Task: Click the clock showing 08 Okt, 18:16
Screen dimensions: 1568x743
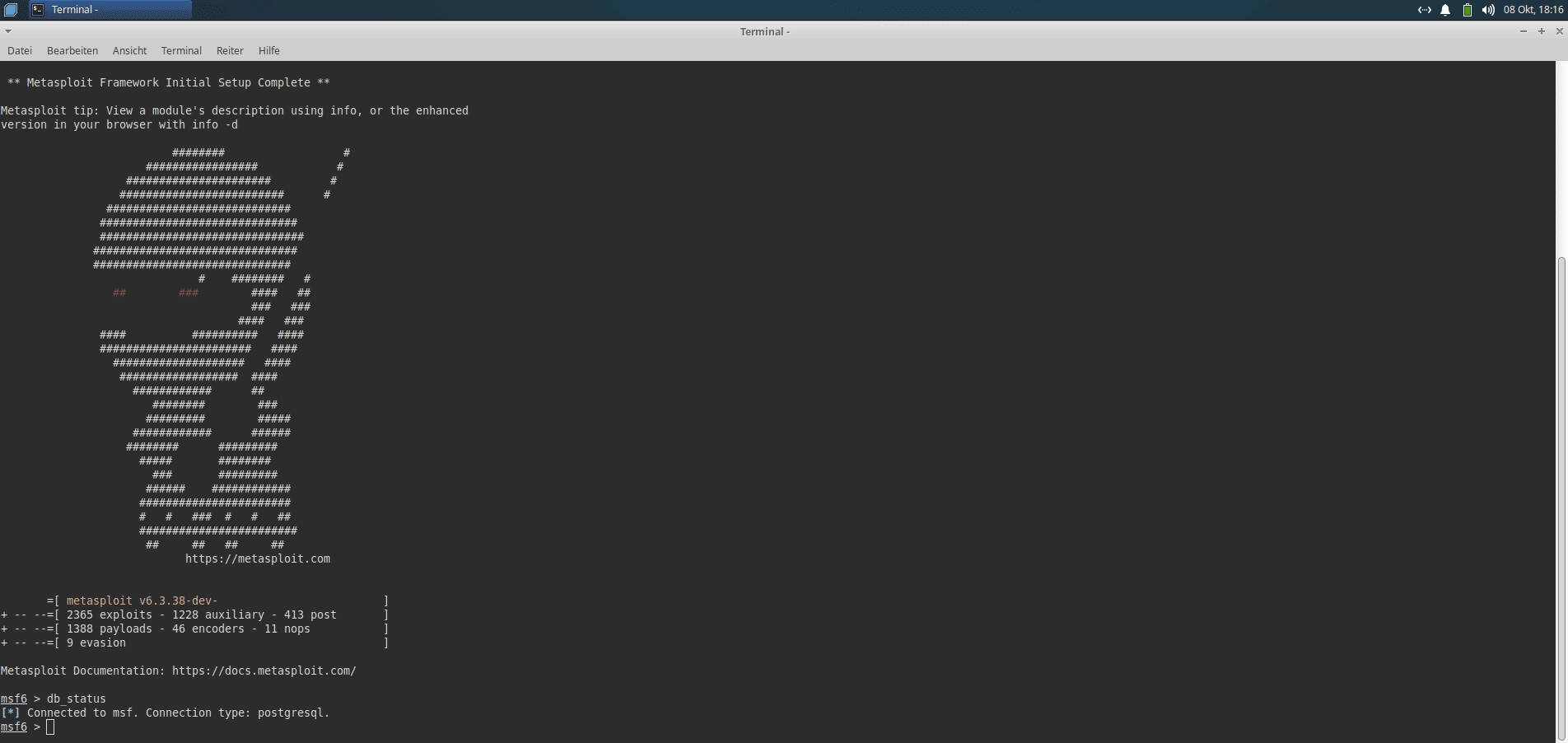Action: point(1533,10)
